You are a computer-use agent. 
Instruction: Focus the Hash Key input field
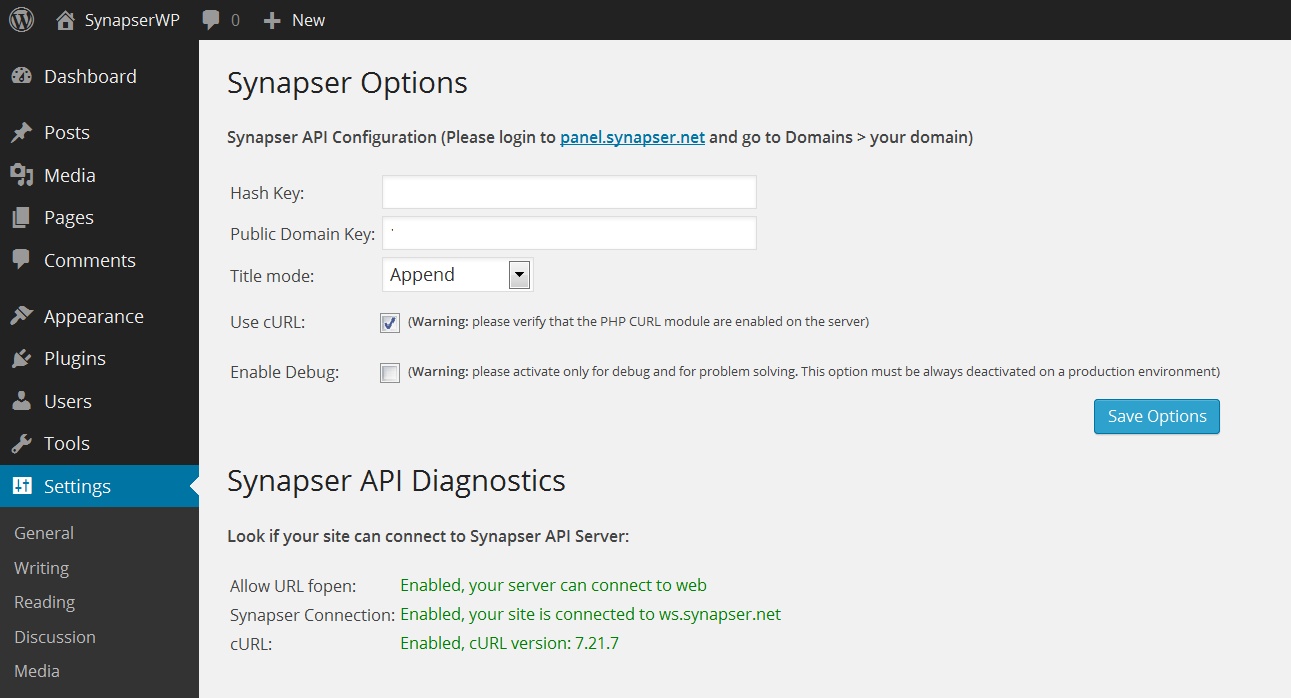[569, 192]
